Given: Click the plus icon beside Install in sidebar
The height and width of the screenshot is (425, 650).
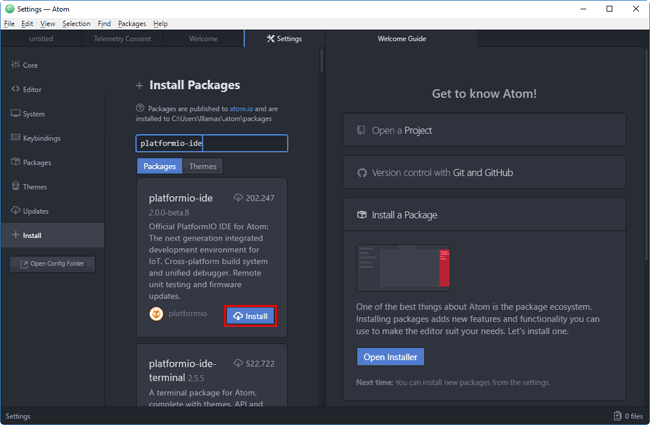Looking at the screenshot, I should point(15,235).
